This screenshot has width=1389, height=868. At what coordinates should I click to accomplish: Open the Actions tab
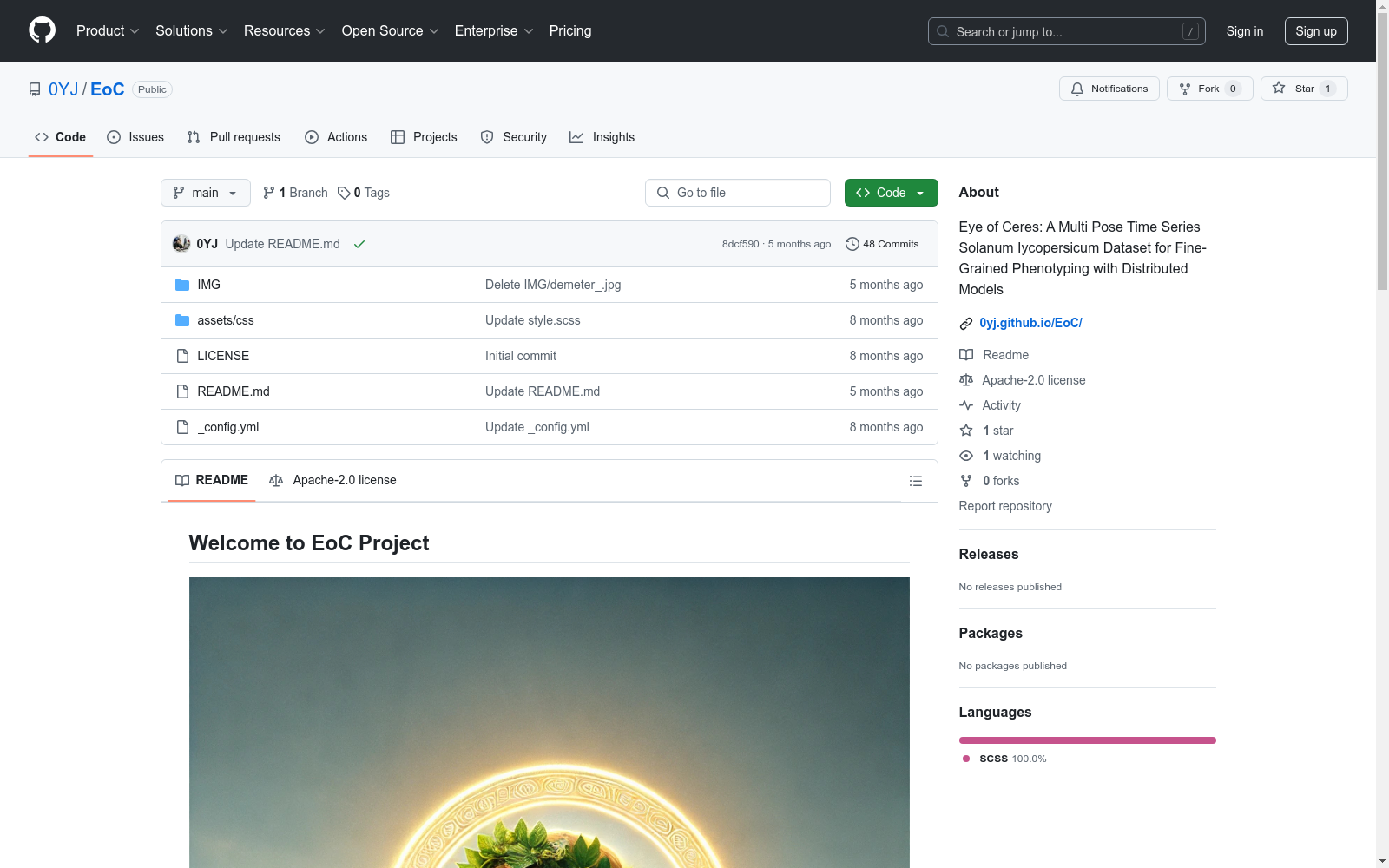[336, 137]
